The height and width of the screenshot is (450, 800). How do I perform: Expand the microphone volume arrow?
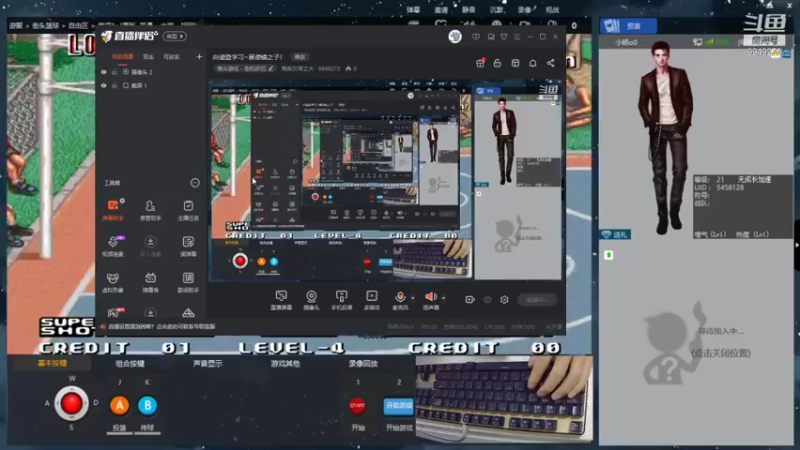pyautogui.click(x=413, y=297)
